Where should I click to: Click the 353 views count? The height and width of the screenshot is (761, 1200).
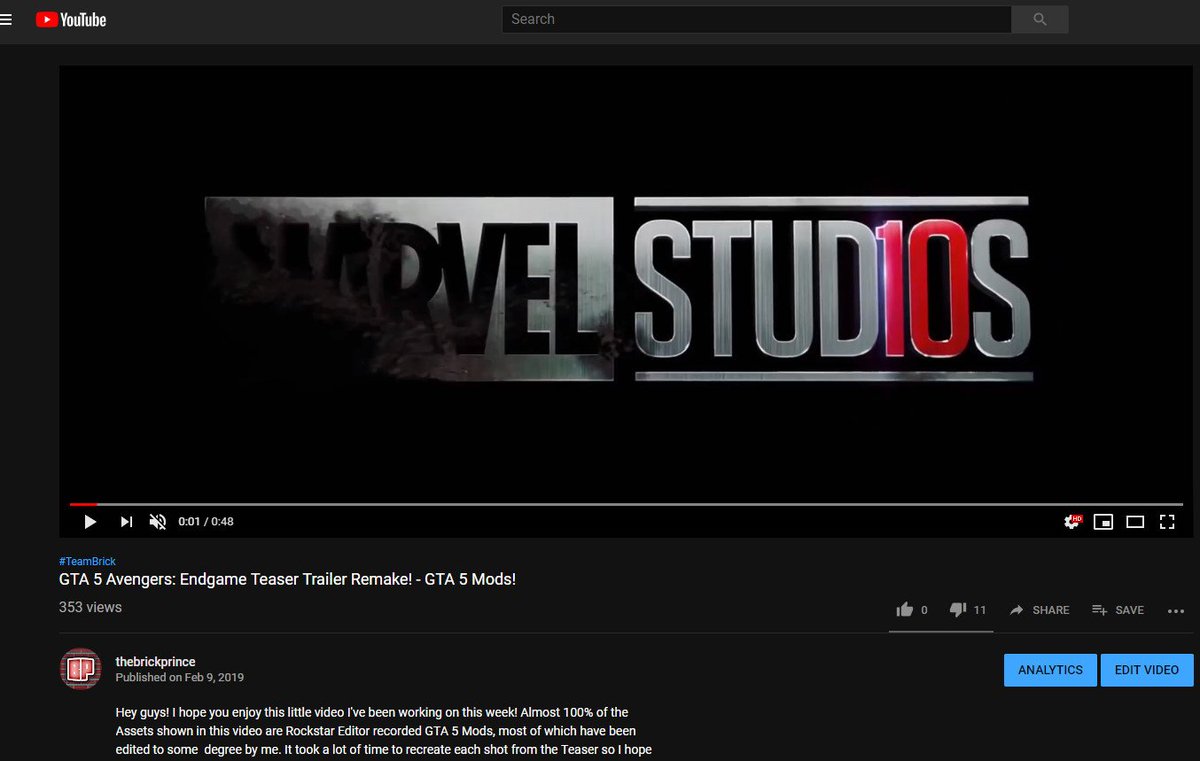tap(90, 607)
